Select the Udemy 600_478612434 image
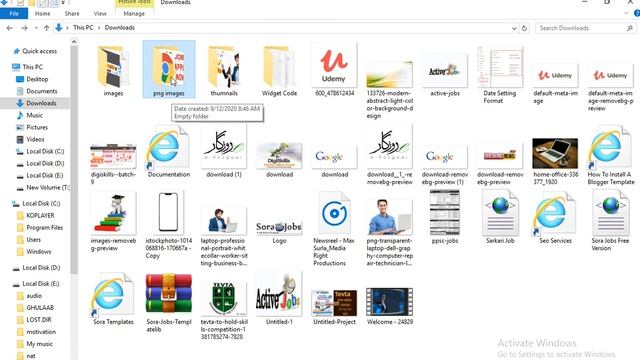This screenshot has width=640, height=360. [x=334, y=70]
